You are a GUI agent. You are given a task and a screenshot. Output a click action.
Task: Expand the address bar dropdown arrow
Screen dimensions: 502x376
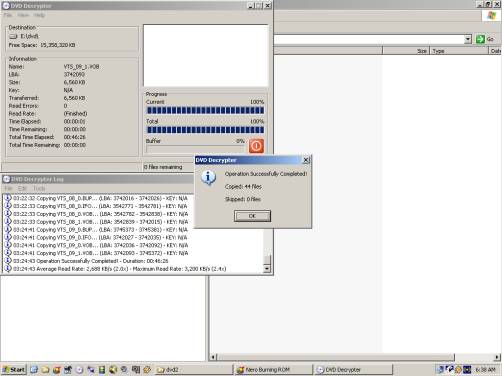[468, 39]
